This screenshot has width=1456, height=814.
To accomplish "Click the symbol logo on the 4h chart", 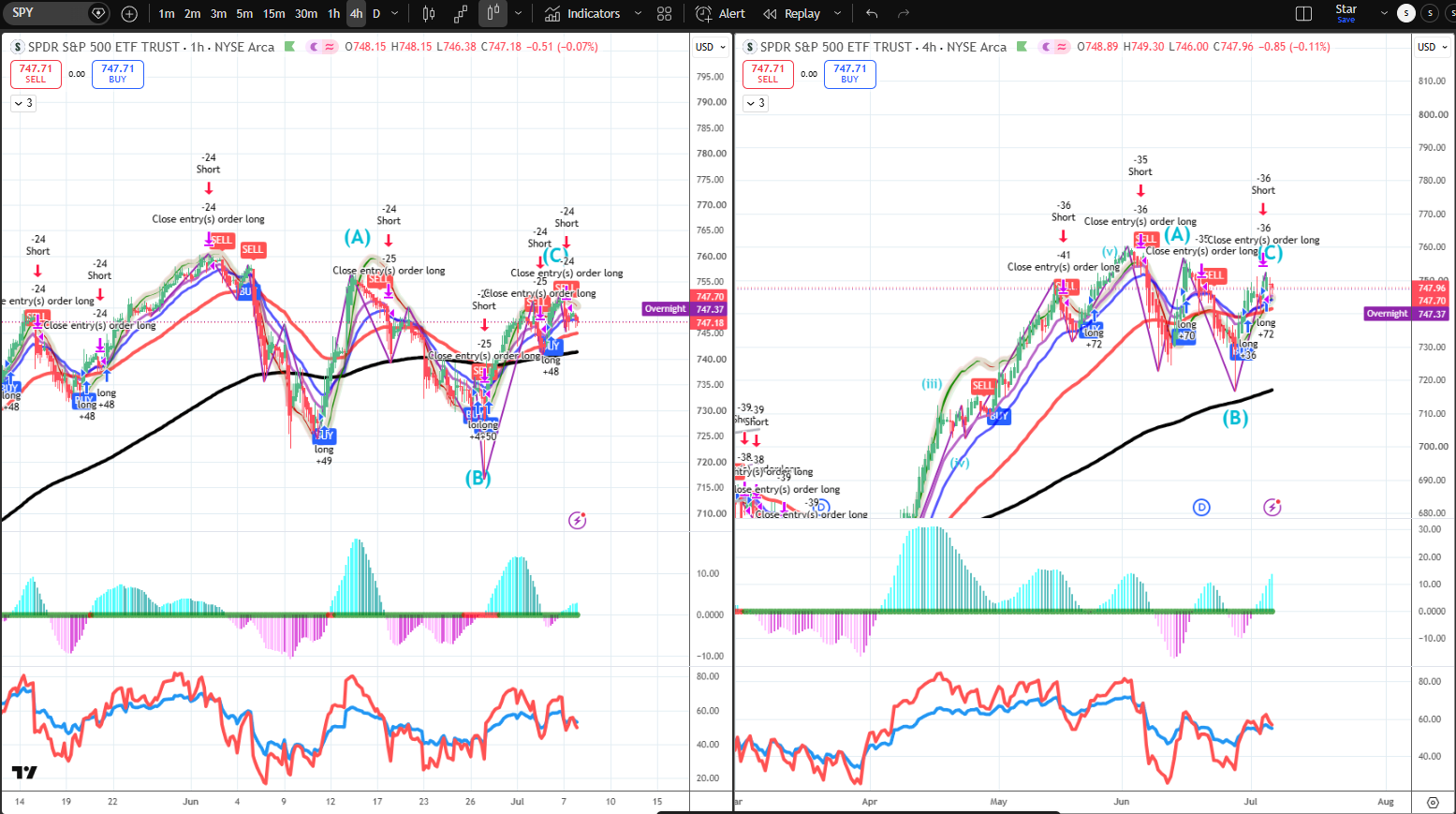I will pos(750,47).
